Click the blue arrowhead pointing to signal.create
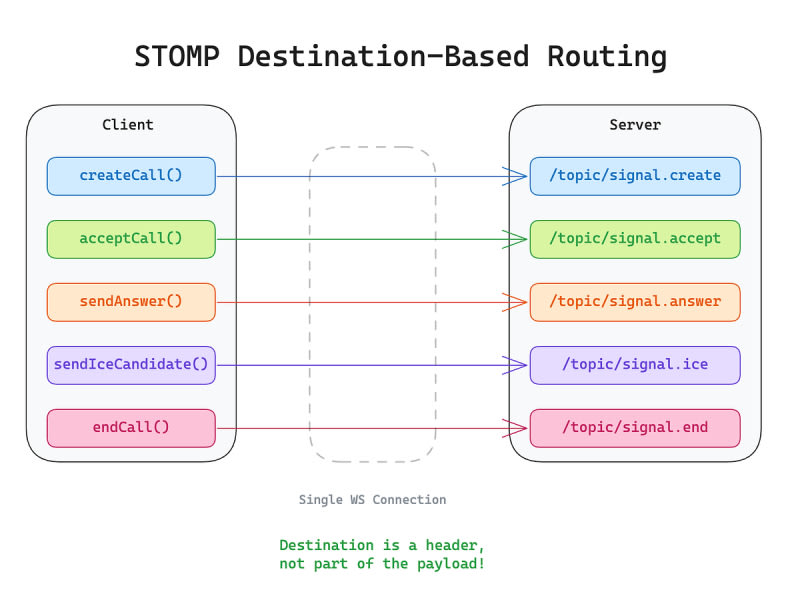 pos(516,176)
